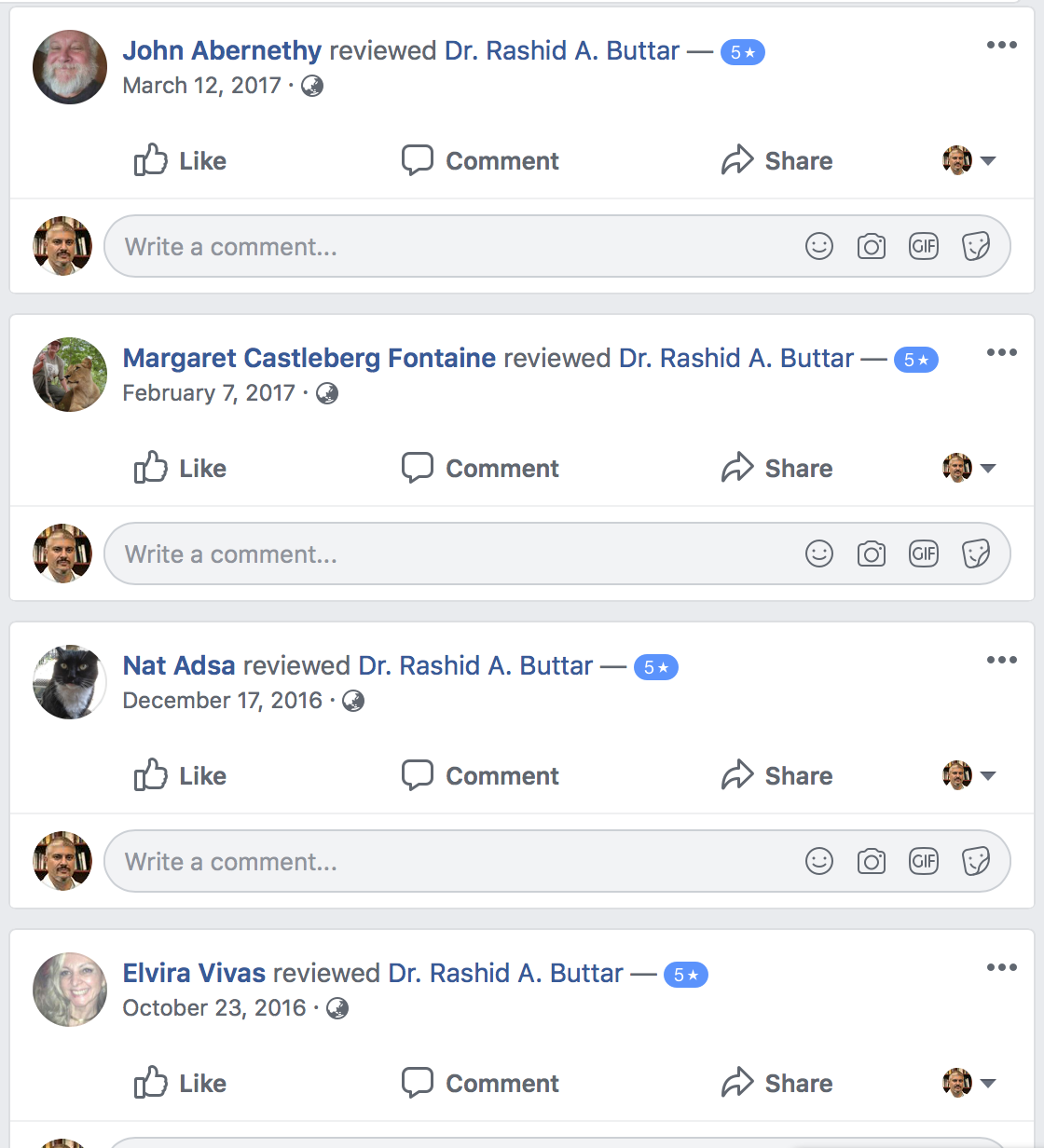The image size is (1044, 1148).
Task: Click emoji icon in John Abernethy's comment box
Action: pyautogui.click(x=819, y=247)
